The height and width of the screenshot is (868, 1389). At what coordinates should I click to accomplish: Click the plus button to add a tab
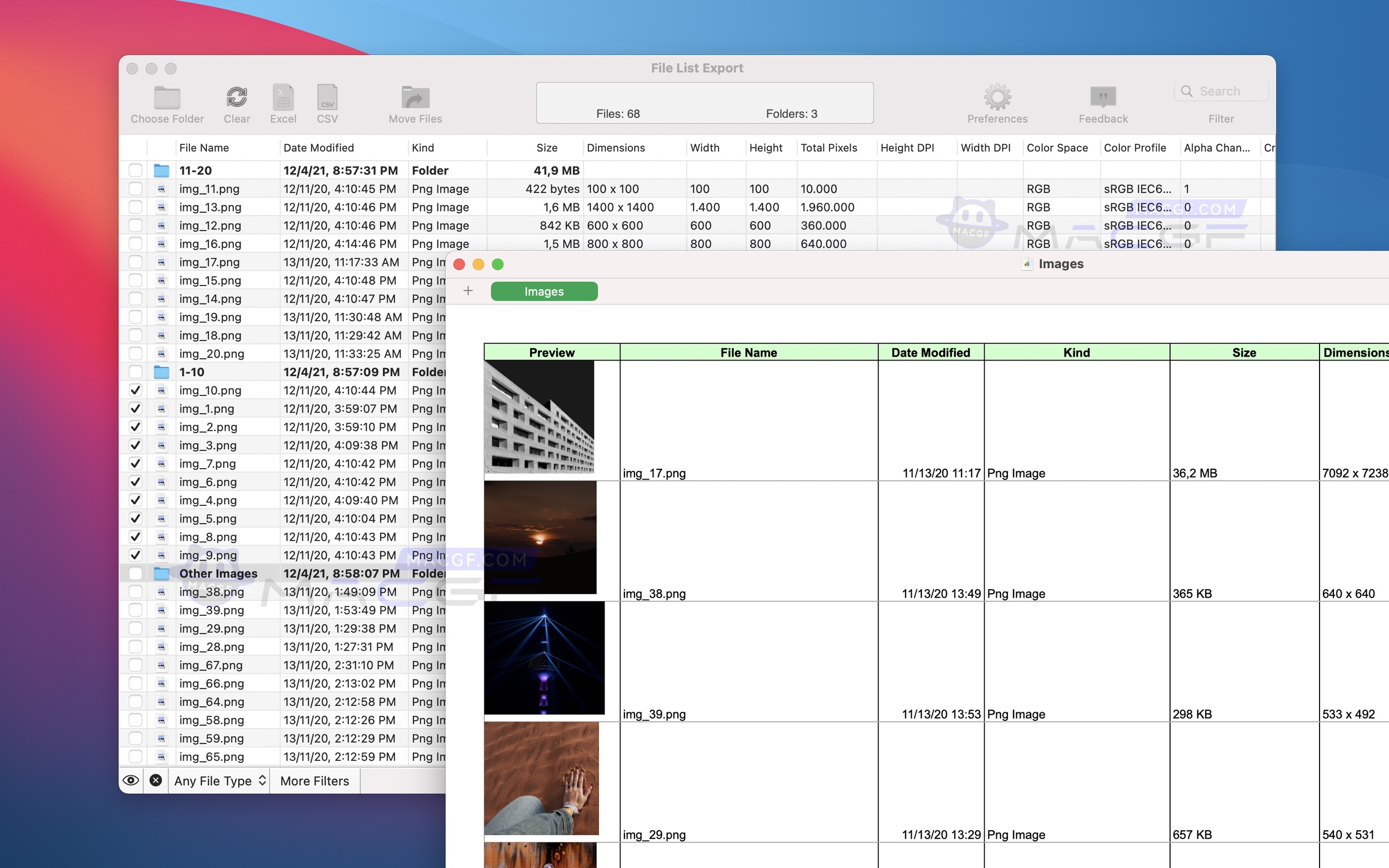coord(468,291)
